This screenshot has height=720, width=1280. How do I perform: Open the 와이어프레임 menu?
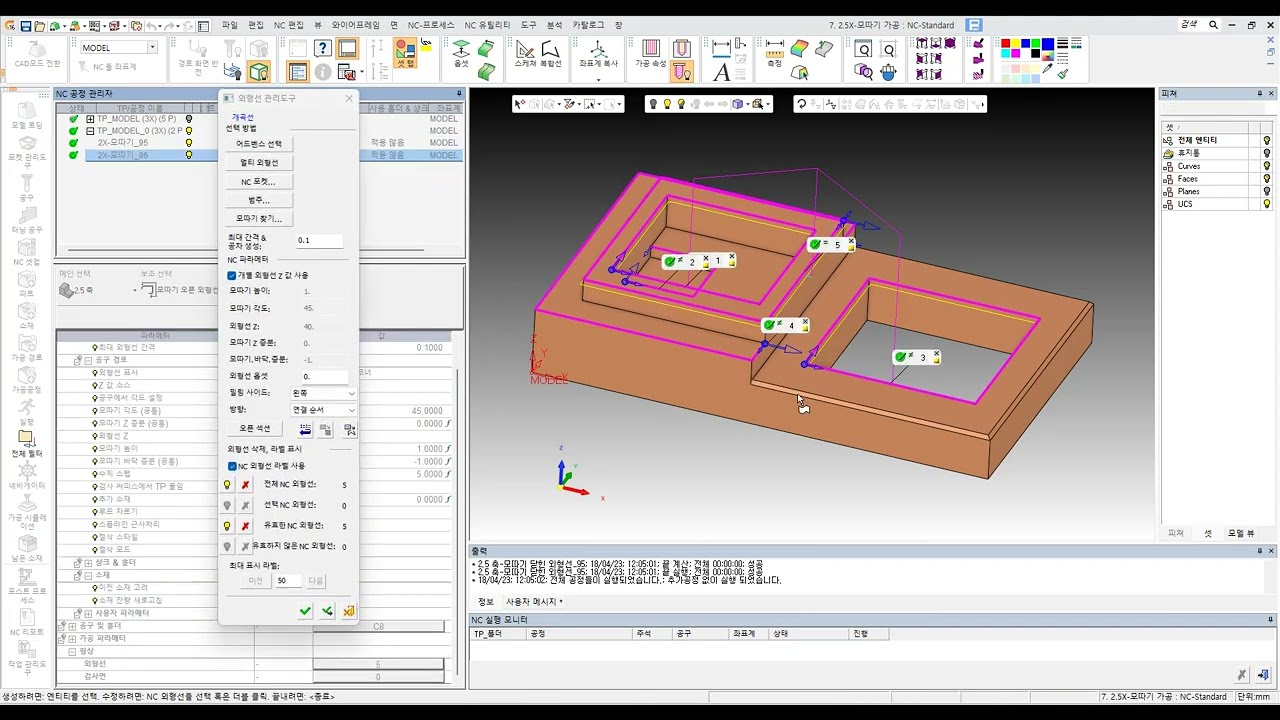pyautogui.click(x=356, y=25)
